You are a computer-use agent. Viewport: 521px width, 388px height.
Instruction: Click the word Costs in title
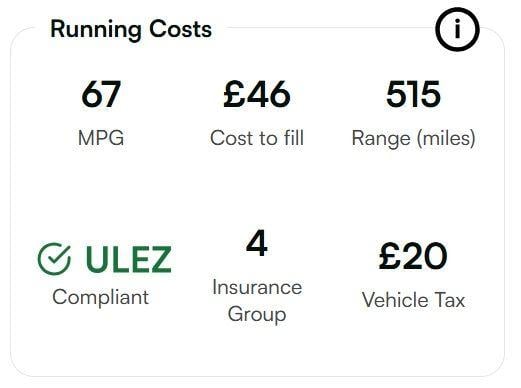(180, 29)
